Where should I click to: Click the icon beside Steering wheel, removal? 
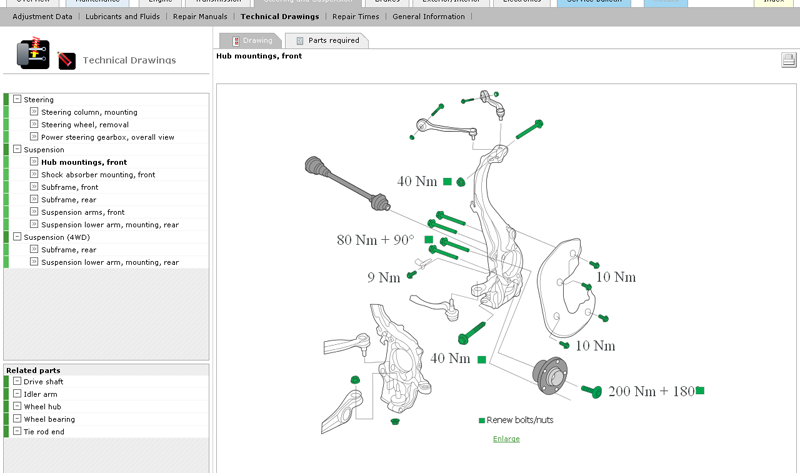coord(34,124)
